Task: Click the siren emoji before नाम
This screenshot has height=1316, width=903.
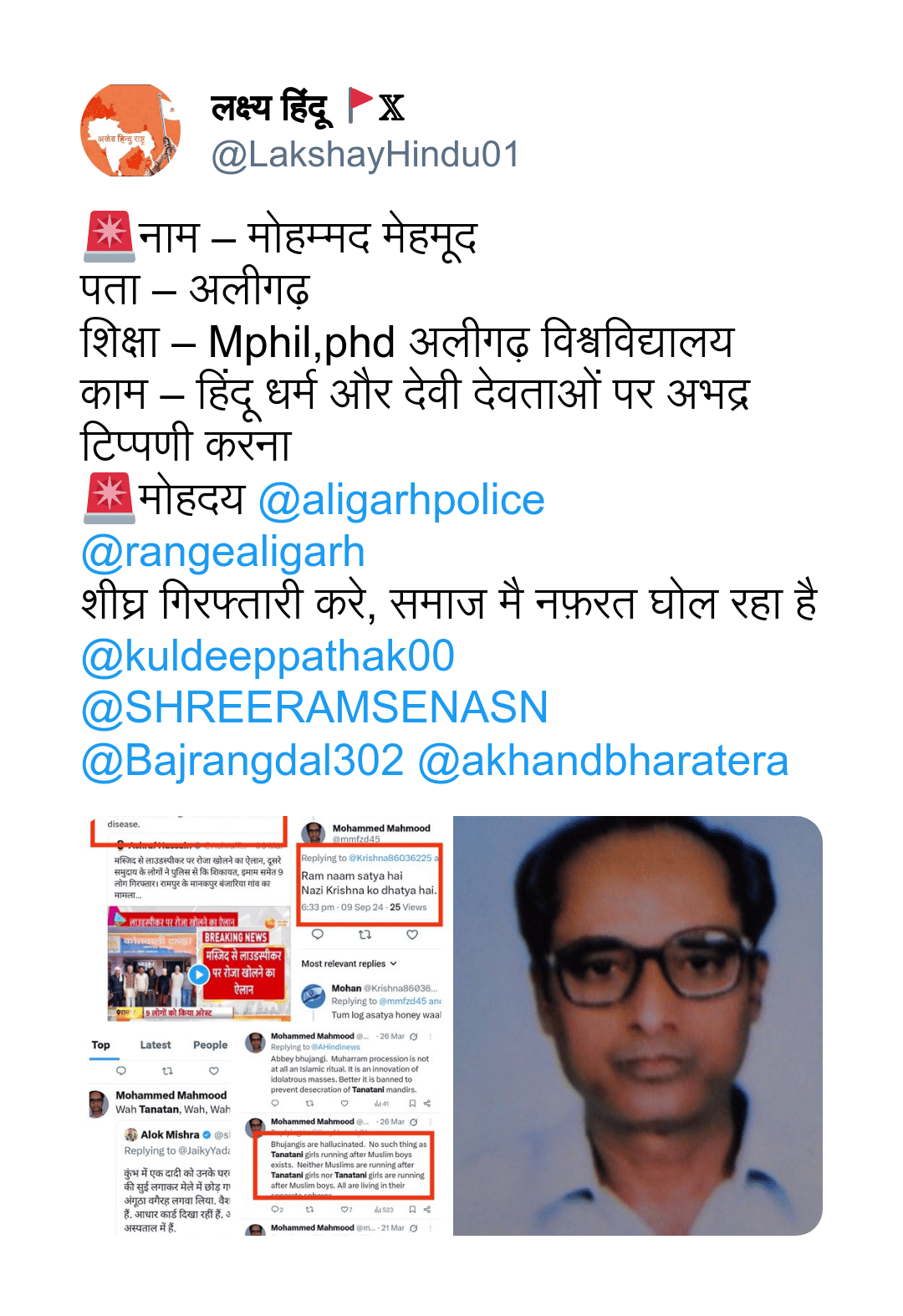Action: (109, 236)
